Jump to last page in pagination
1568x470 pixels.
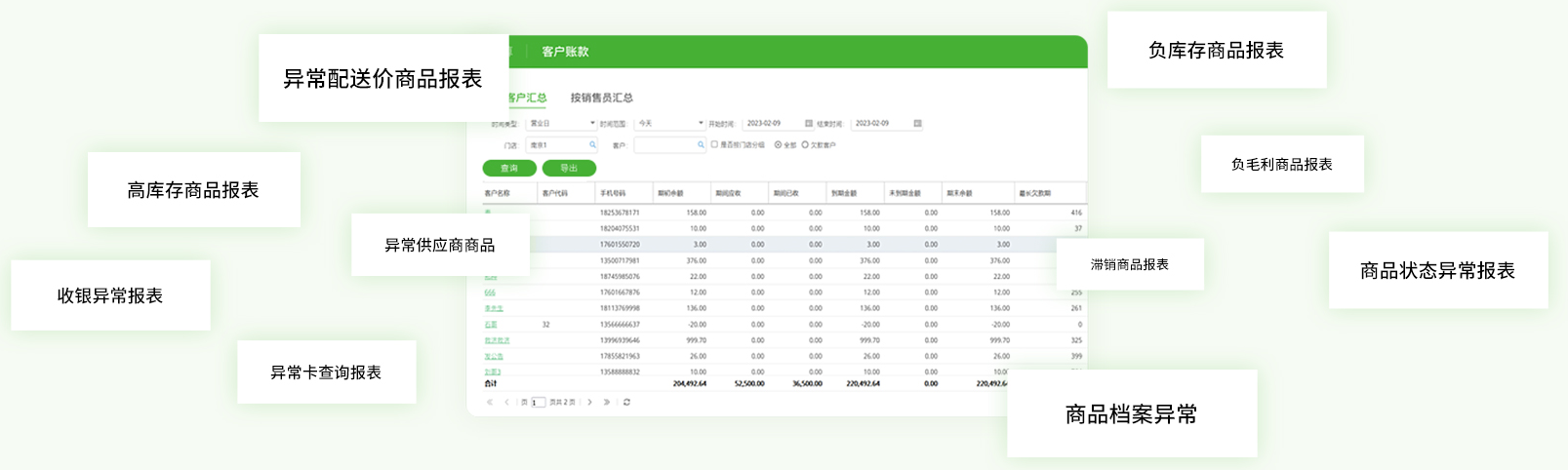click(607, 402)
